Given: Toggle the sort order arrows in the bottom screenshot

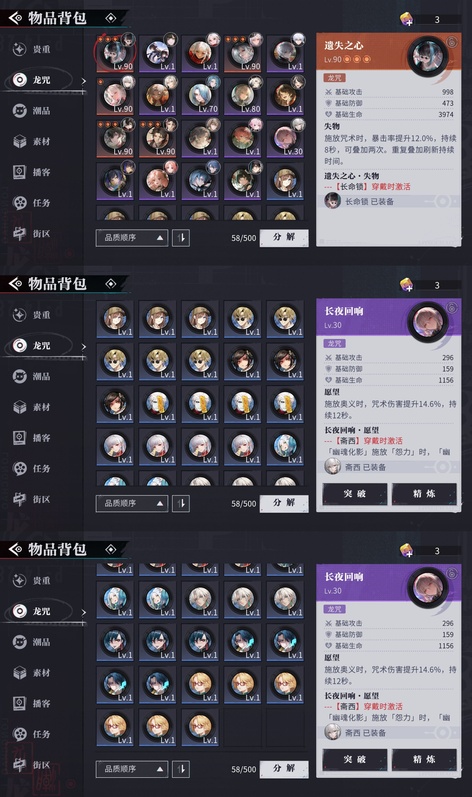Looking at the screenshot, I should [181, 769].
